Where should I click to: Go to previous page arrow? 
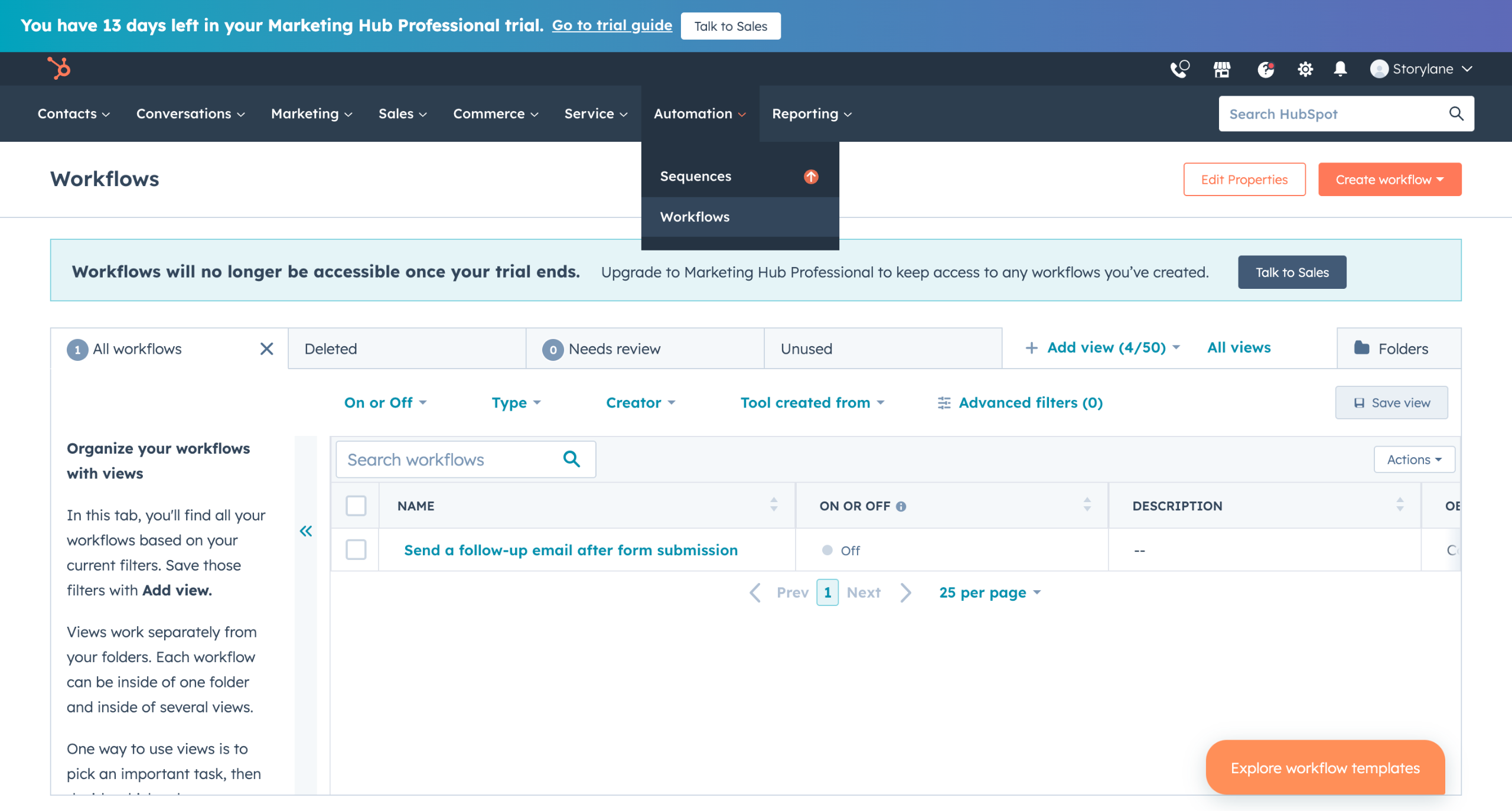[x=754, y=592]
